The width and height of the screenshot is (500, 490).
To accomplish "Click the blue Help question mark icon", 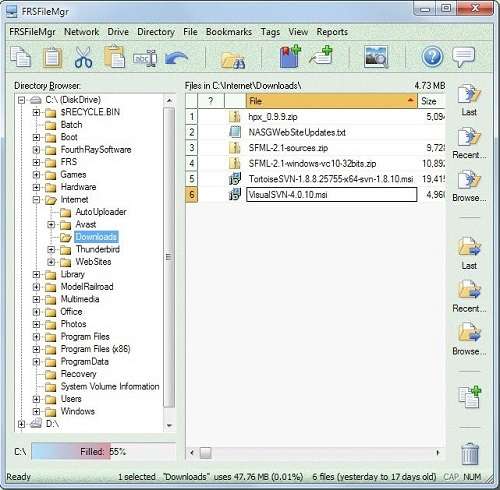I will tap(432, 57).
